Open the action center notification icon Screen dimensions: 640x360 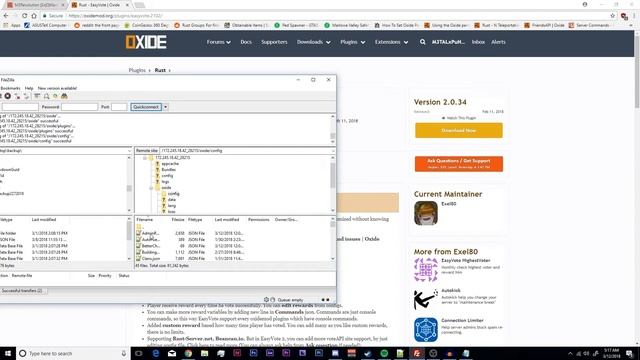pyautogui.click(x=629, y=353)
